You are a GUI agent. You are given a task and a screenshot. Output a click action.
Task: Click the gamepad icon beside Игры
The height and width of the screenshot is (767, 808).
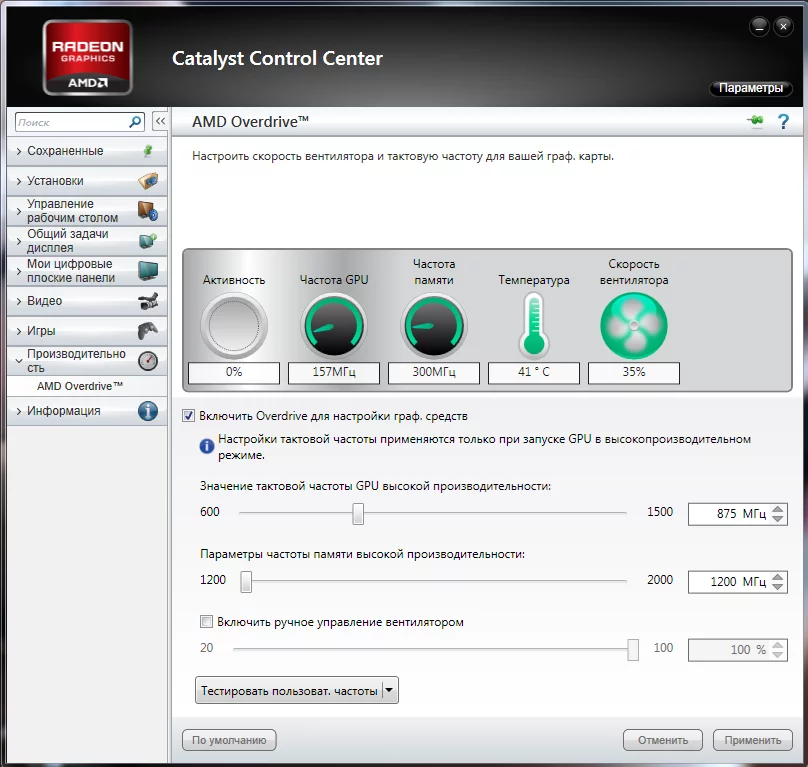[x=147, y=331]
